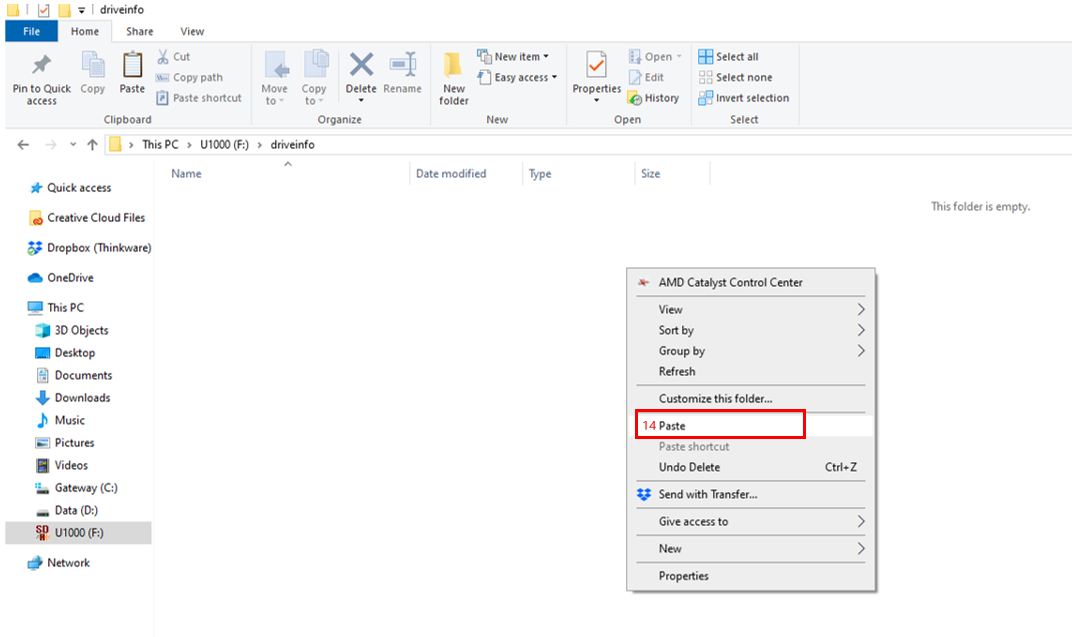Expand the Give access to submenu
The height and width of the screenshot is (637, 1078).
click(x=751, y=522)
